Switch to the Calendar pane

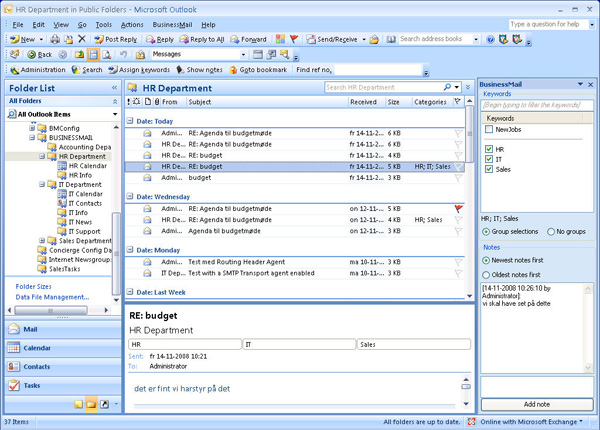tap(63, 348)
